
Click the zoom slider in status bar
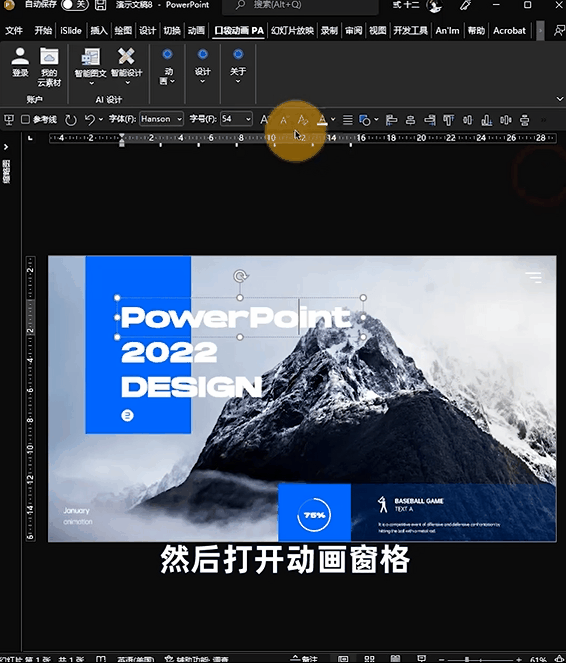480,660
